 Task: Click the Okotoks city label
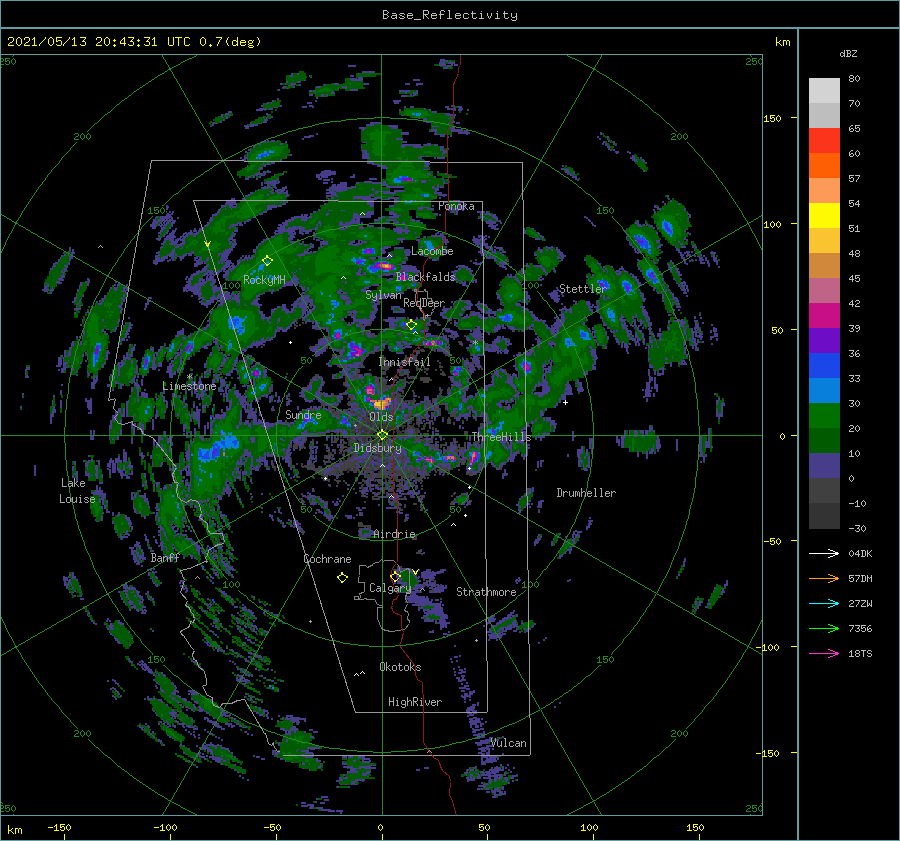(400, 667)
